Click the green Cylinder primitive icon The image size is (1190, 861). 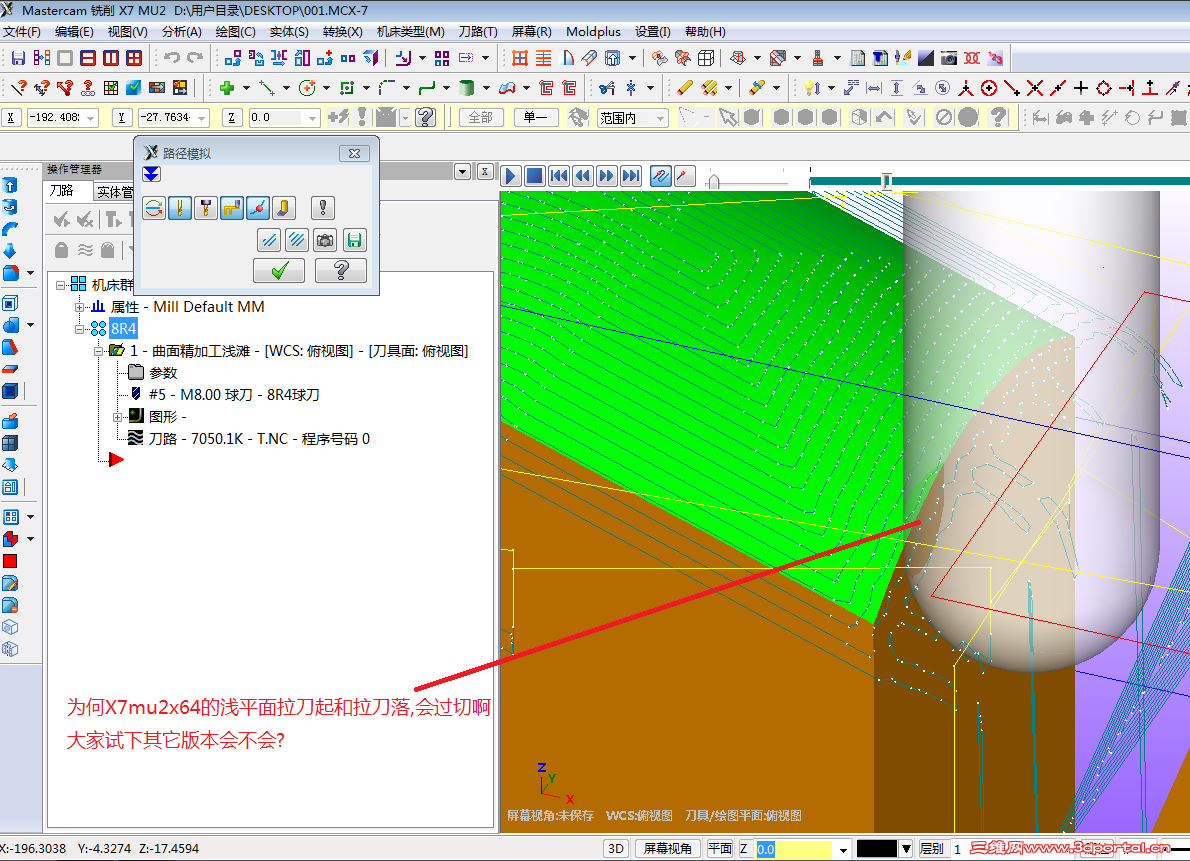click(467, 88)
